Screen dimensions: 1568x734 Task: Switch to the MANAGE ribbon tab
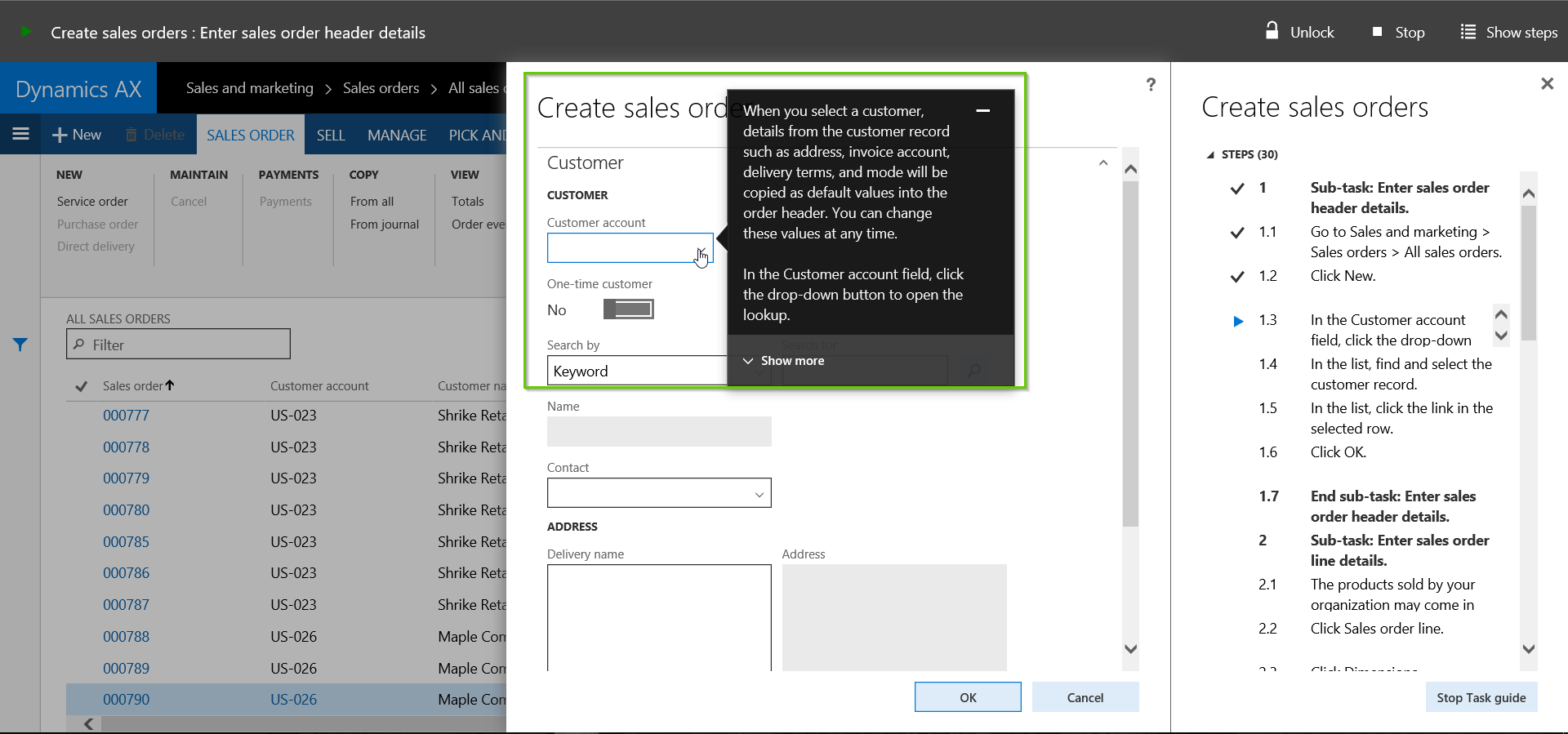397,135
